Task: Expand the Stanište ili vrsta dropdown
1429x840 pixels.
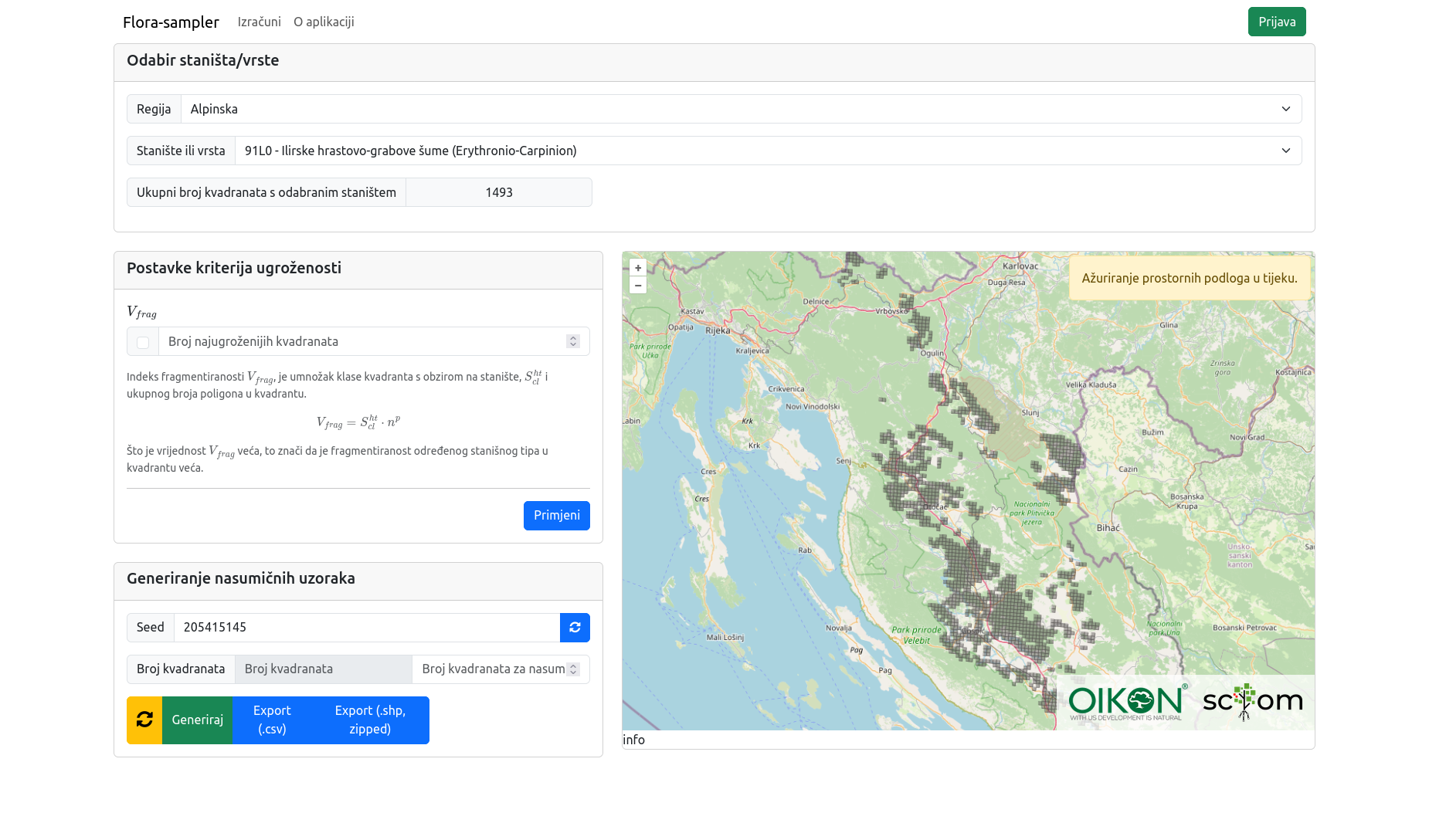Action: pos(768,151)
